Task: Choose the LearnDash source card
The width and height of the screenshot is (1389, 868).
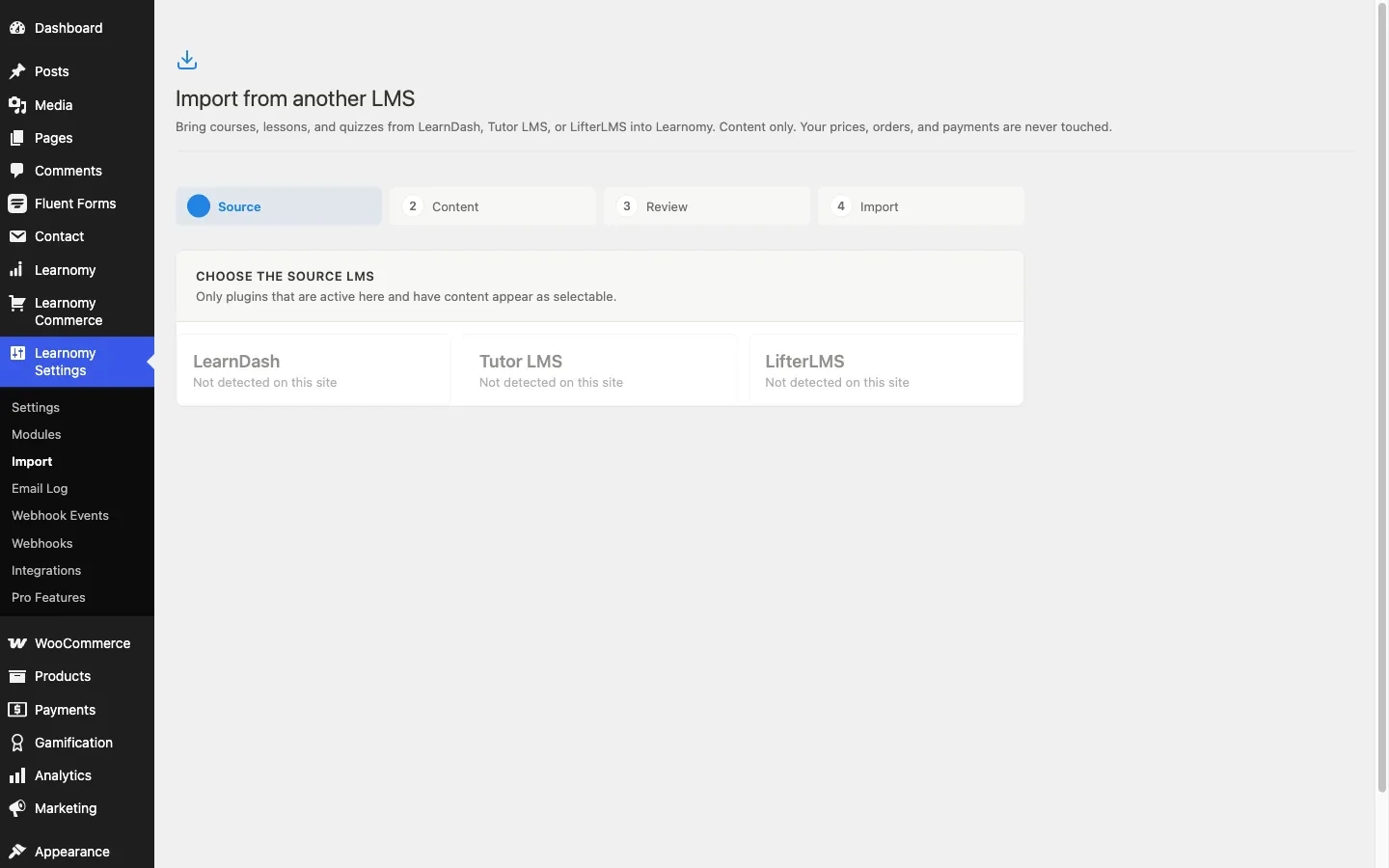Action: [x=313, y=370]
